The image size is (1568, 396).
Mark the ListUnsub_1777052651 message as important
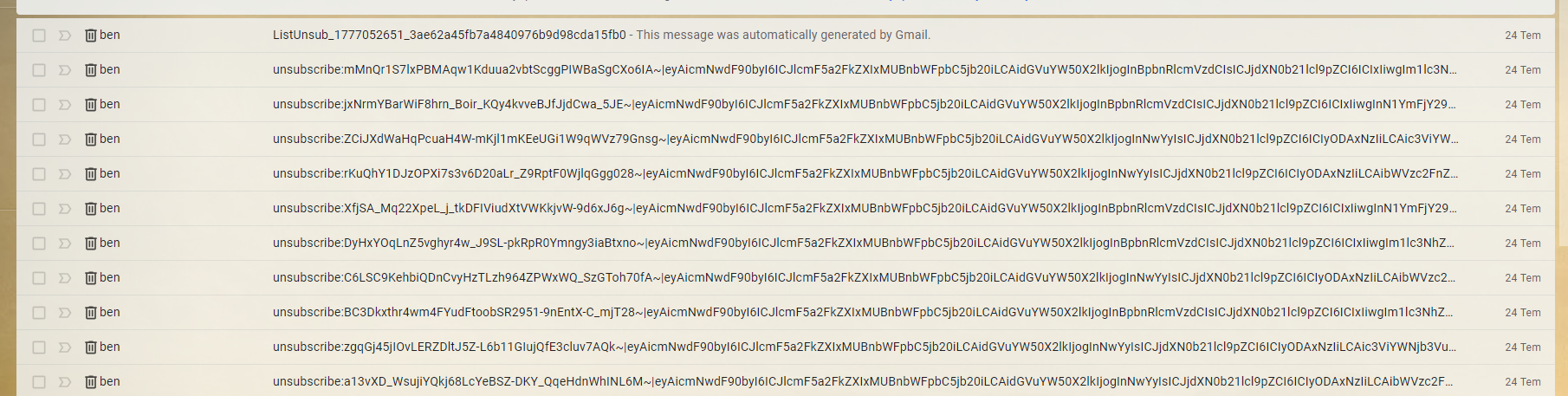coord(64,36)
